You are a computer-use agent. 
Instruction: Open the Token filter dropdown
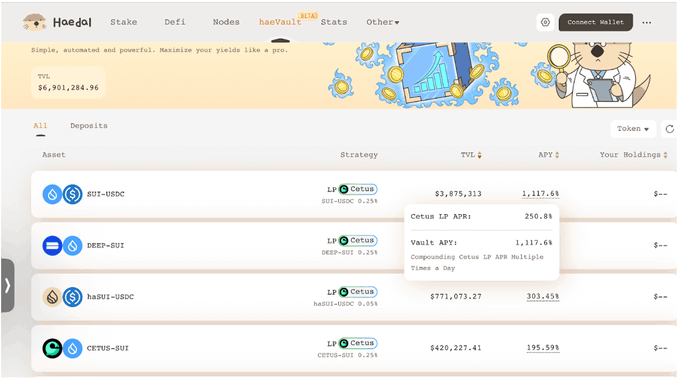point(633,129)
